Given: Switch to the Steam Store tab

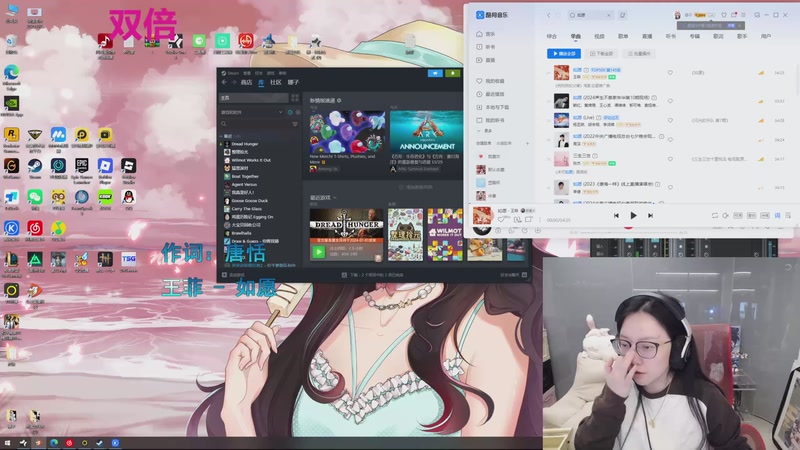Looking at the screenshot, I should [246, 82].
